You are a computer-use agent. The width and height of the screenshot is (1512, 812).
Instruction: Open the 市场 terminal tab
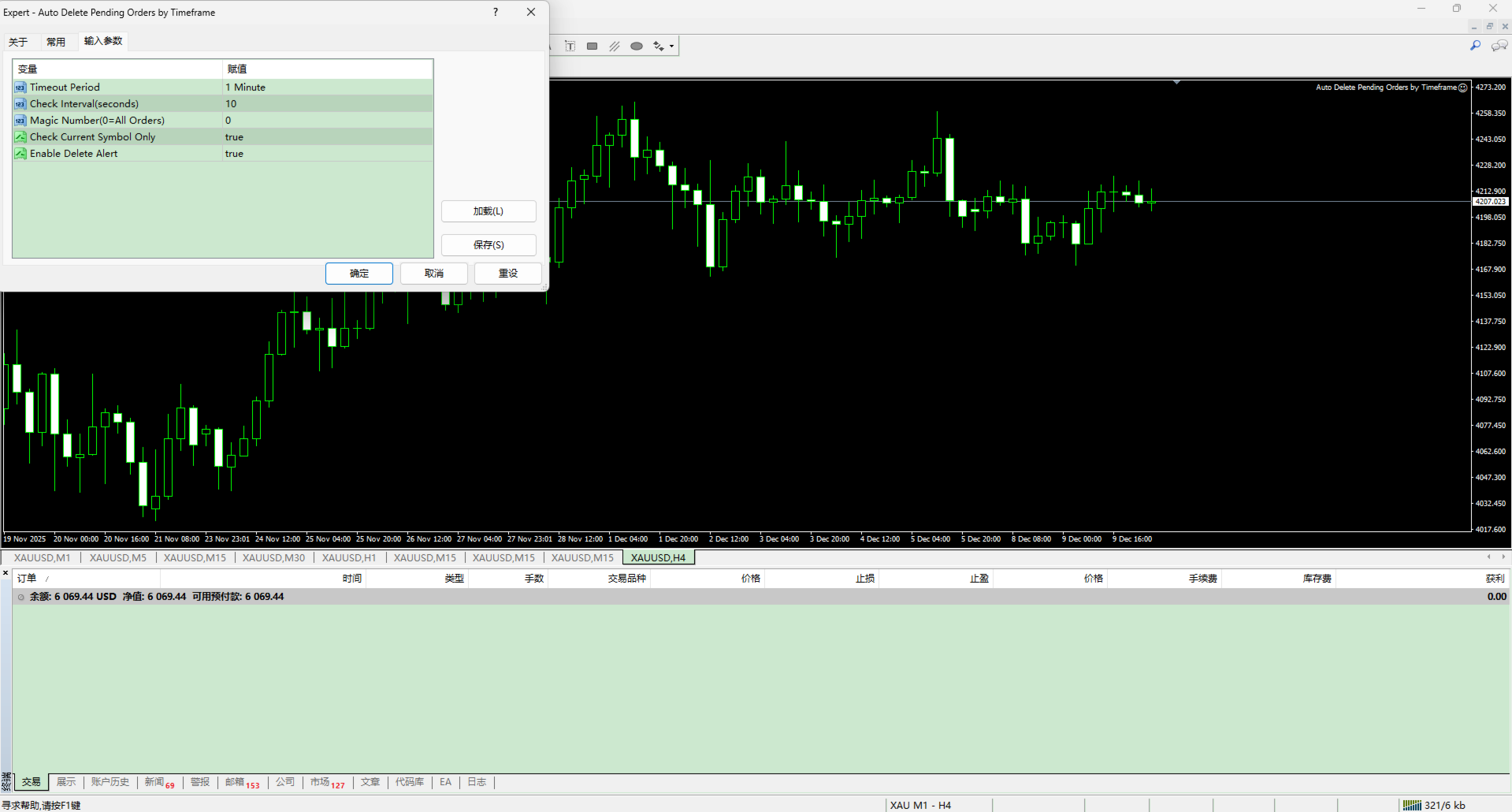coord(327,782)
